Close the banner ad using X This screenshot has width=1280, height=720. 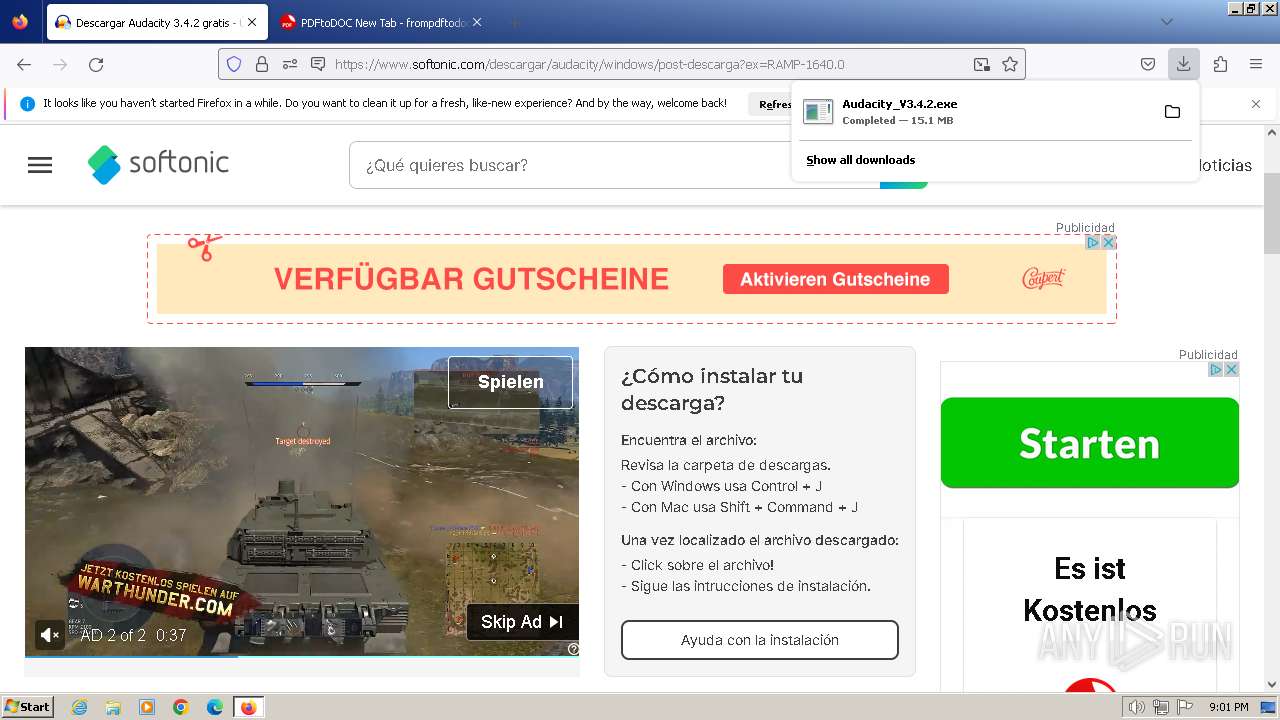click(1108, 242)
